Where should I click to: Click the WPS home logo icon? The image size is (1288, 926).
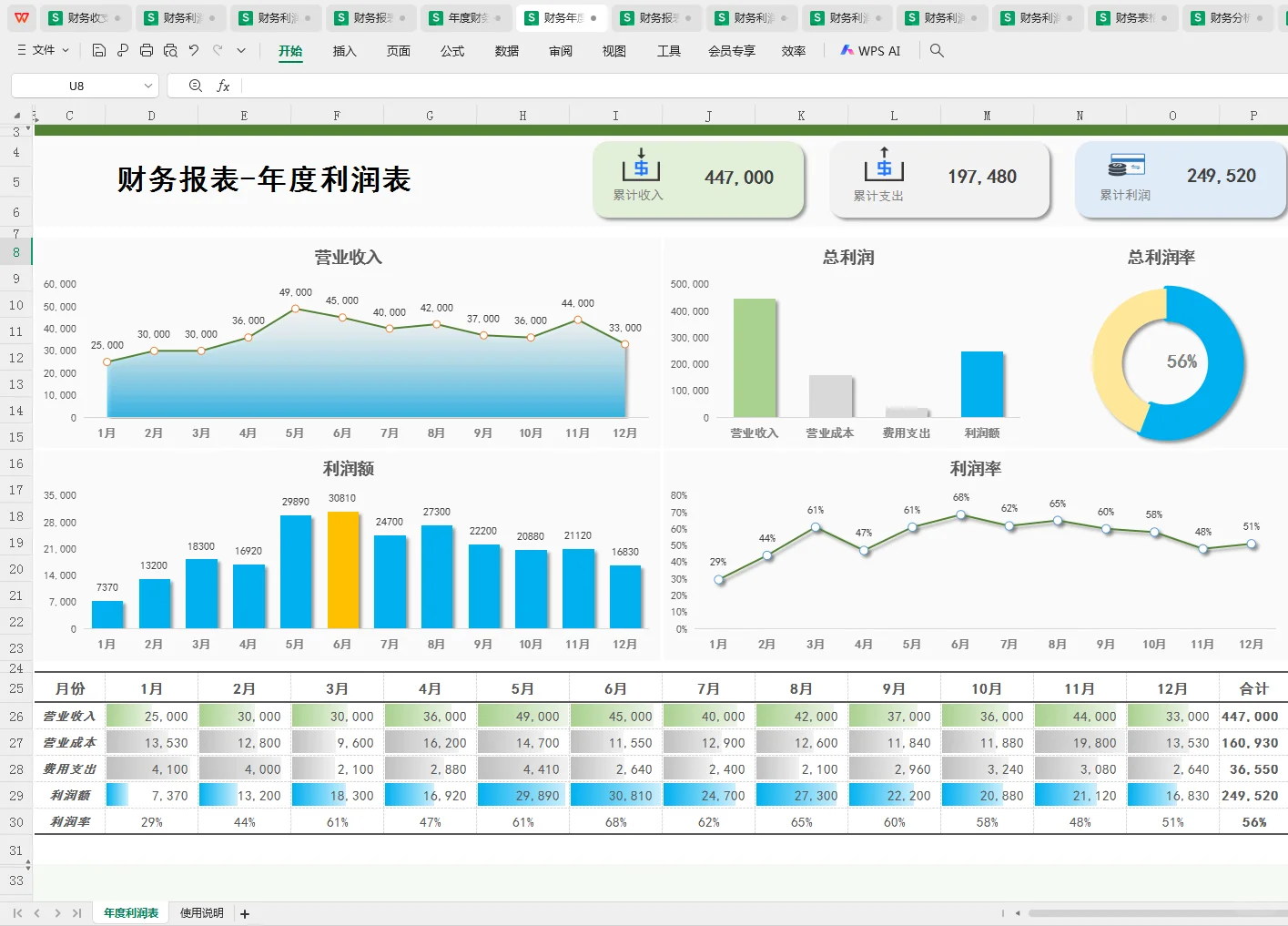point(20,16)
